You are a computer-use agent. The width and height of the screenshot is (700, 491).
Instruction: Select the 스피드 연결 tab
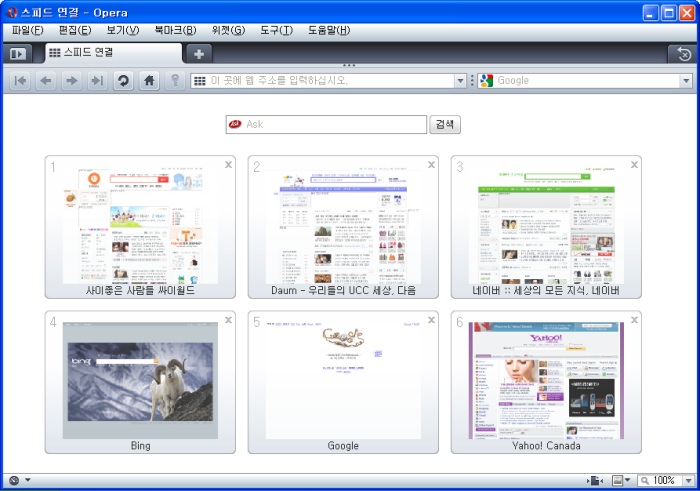113,53
